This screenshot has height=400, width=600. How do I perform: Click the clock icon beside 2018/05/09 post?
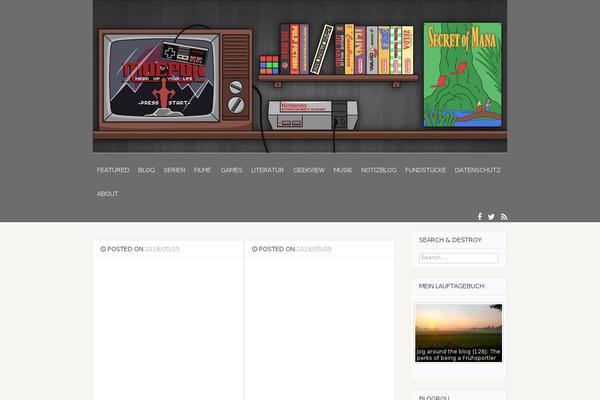click(254, 249)
